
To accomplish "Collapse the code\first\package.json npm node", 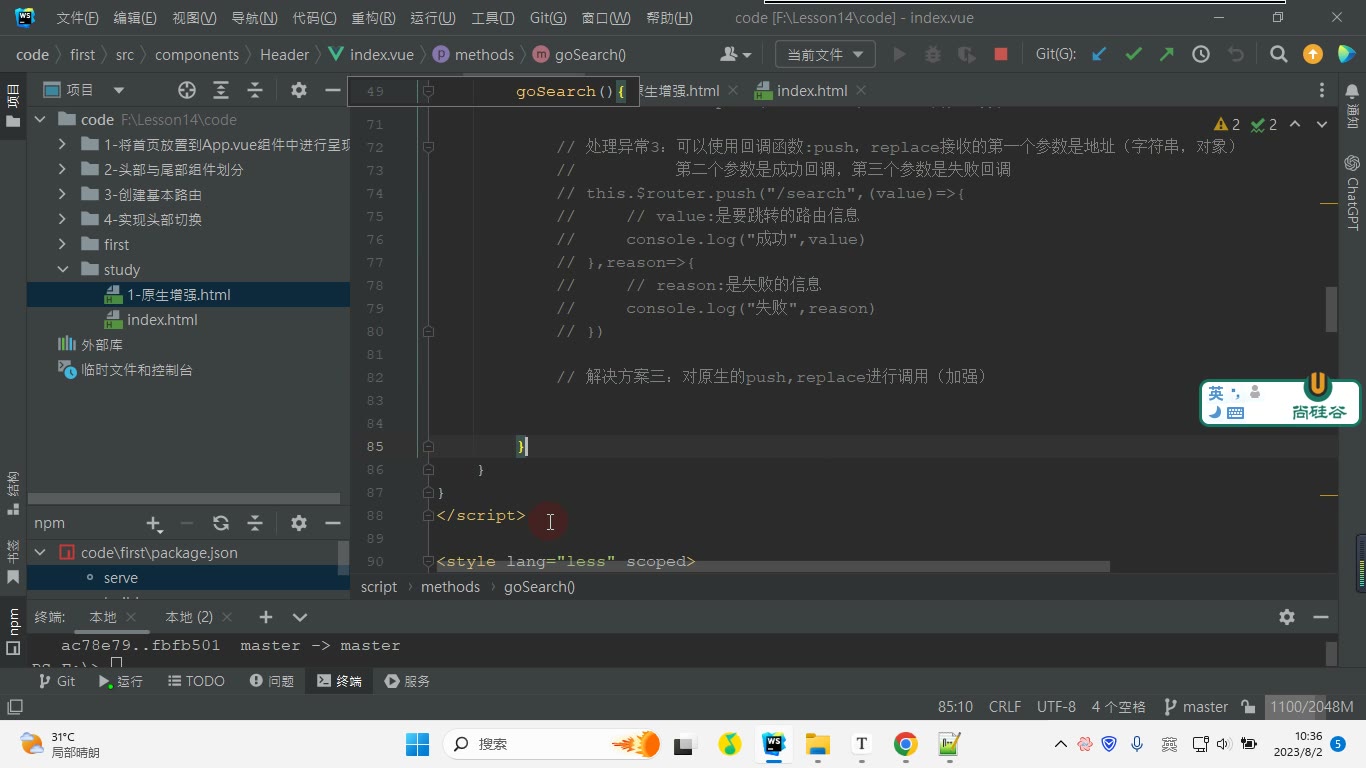I will pyautogui.click(x=41, y=553).
